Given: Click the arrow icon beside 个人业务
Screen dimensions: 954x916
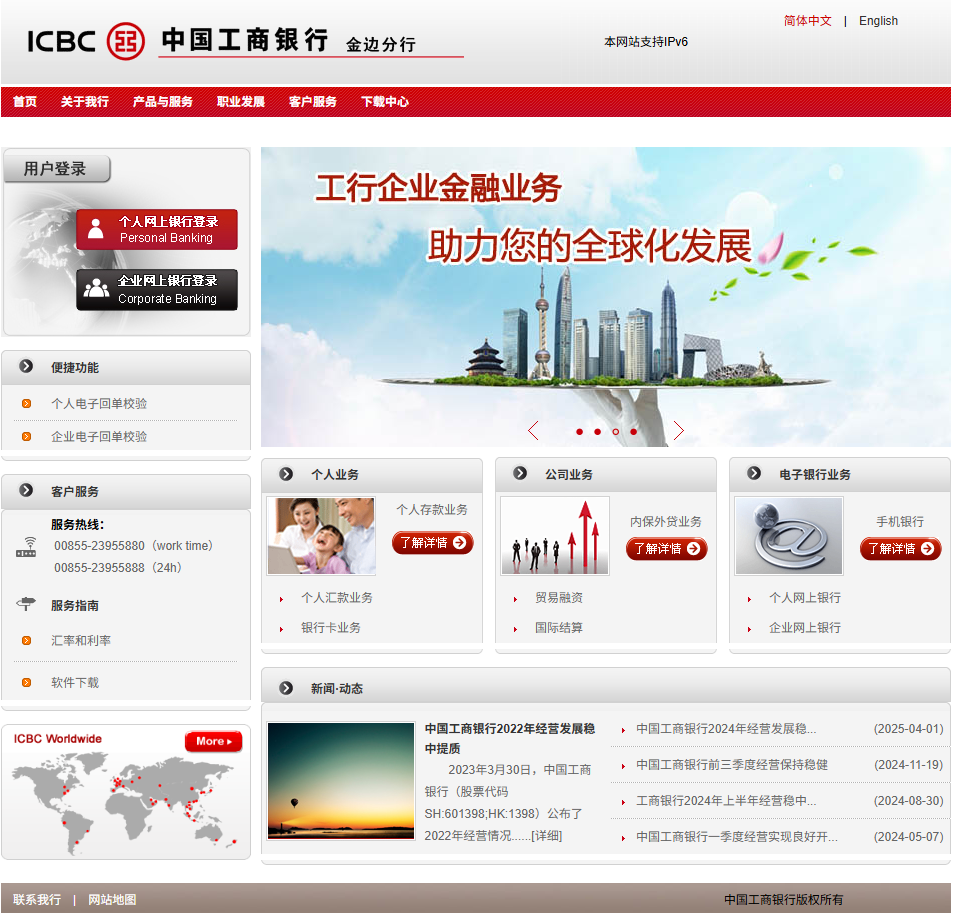Looking at the screenshot, I should 286,474.
